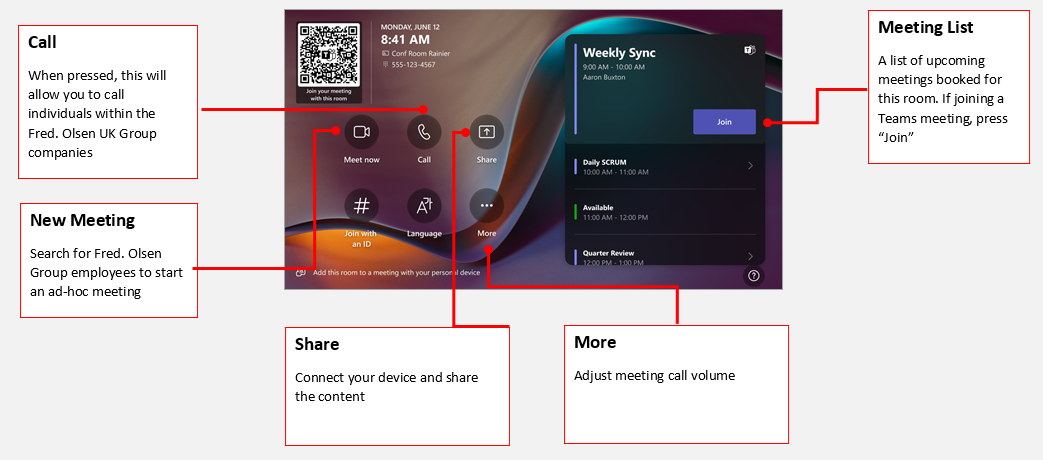Viewport: 1043px width, 460px height.
Task: Click the Meeting List annotation box
Action: [949, 86]
